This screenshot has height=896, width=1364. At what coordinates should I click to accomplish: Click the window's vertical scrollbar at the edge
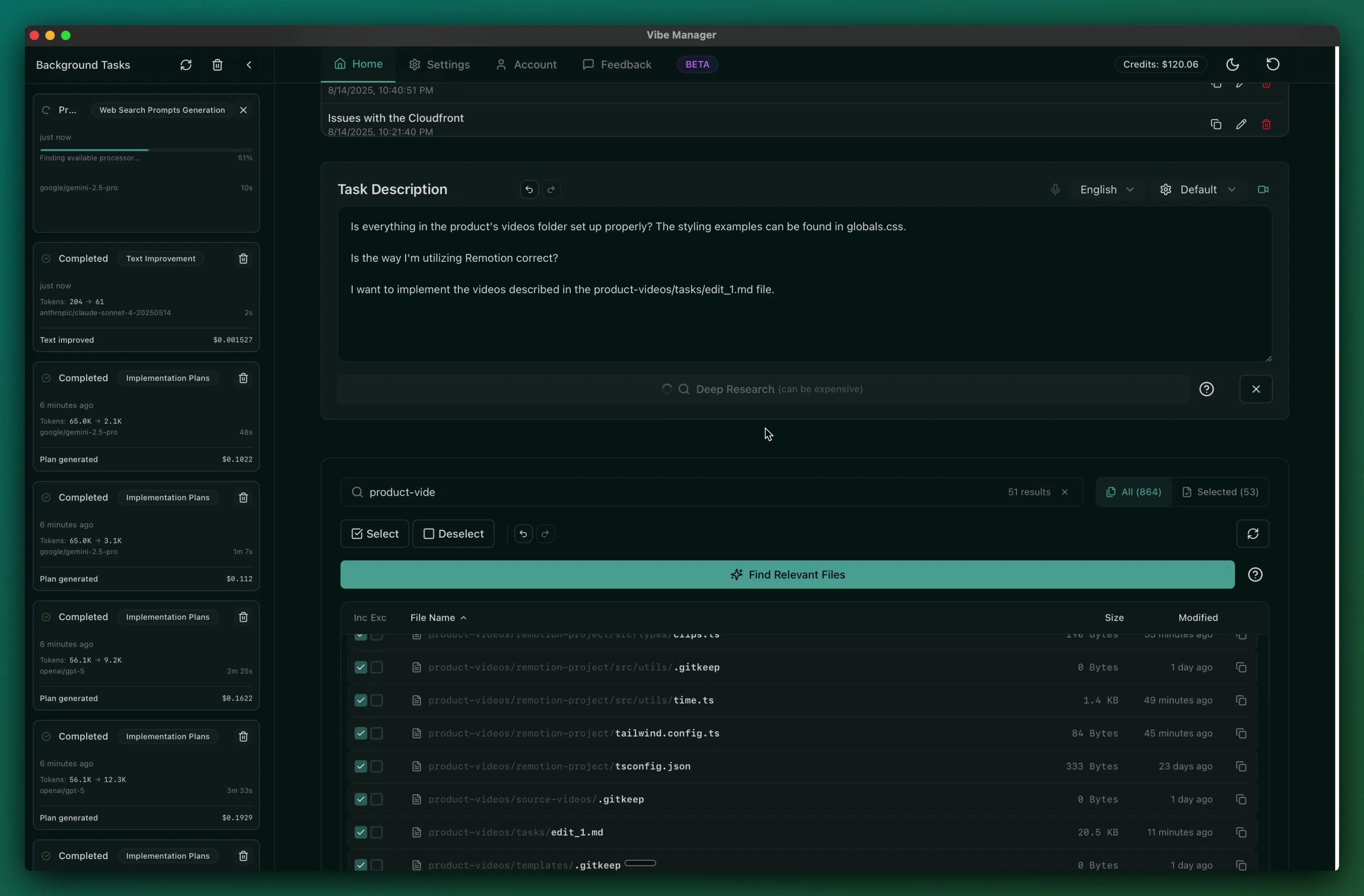pyautogui.click(x=1337, y=458)
